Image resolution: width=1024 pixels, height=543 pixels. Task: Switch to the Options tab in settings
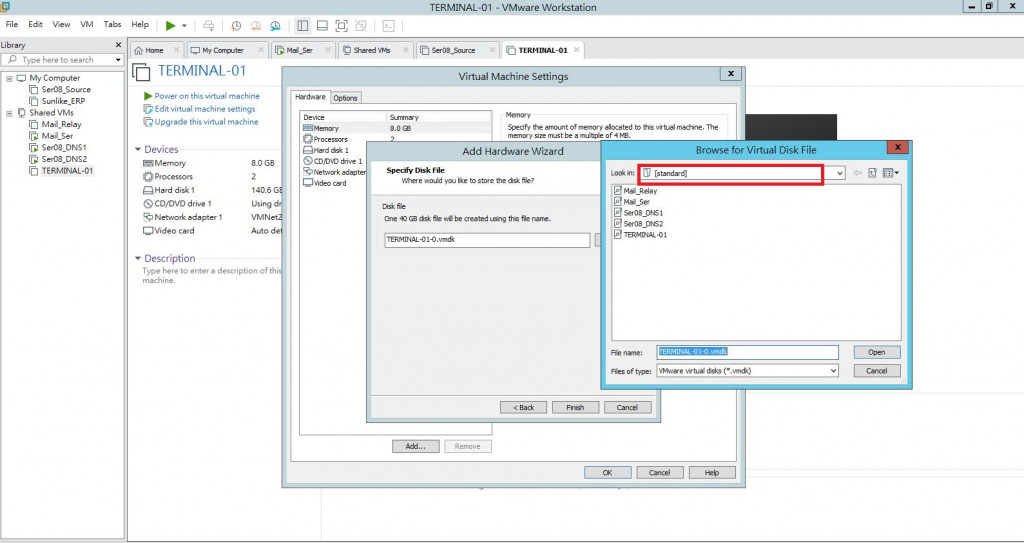[x=345, y=98]
